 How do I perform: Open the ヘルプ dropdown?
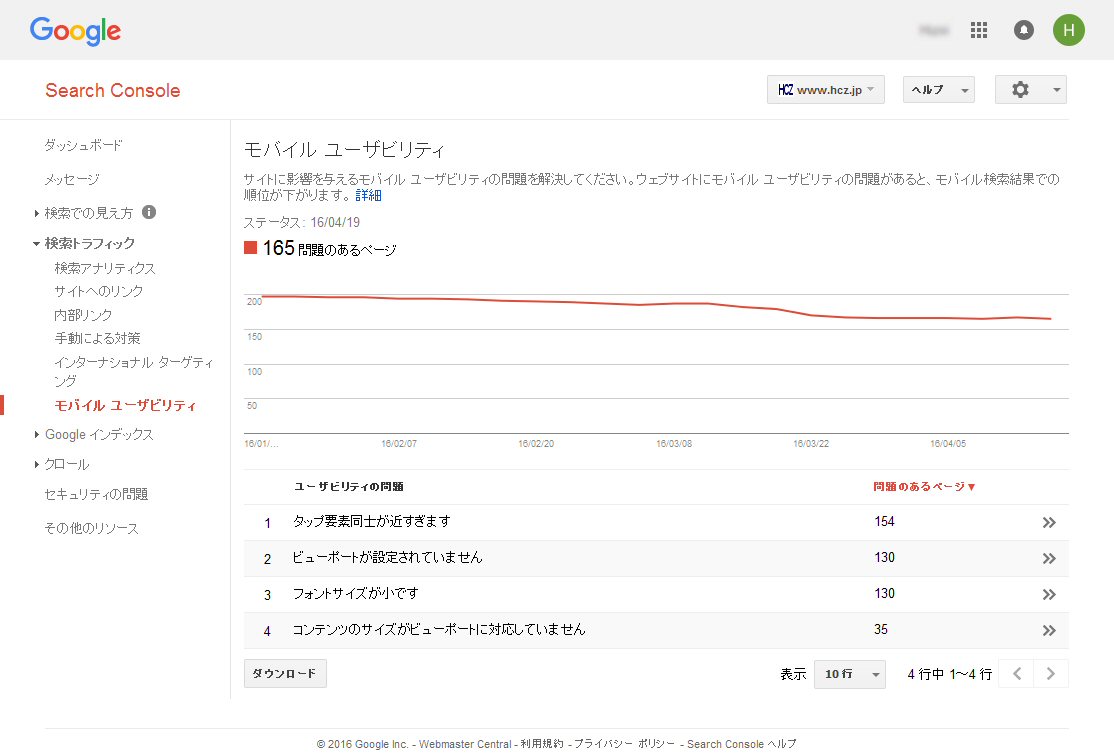[939, 89]
